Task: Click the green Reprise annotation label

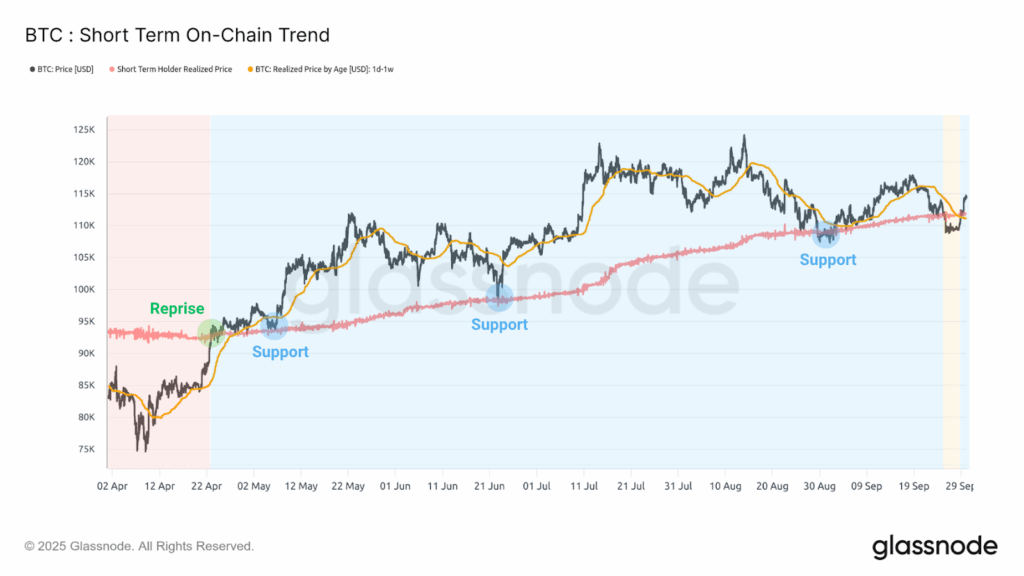Action: point(177,309)
